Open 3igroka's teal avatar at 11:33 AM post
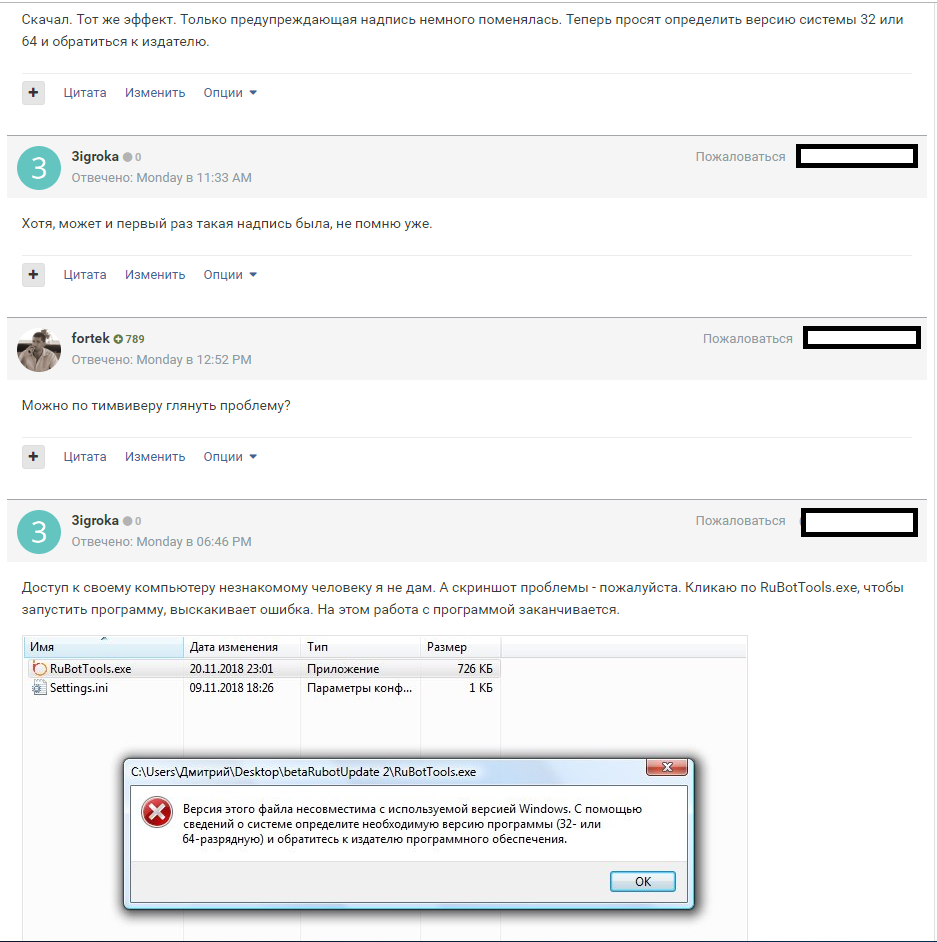This screenshot has width=937, height=942. pyautogui.click(x=39, y=168)
